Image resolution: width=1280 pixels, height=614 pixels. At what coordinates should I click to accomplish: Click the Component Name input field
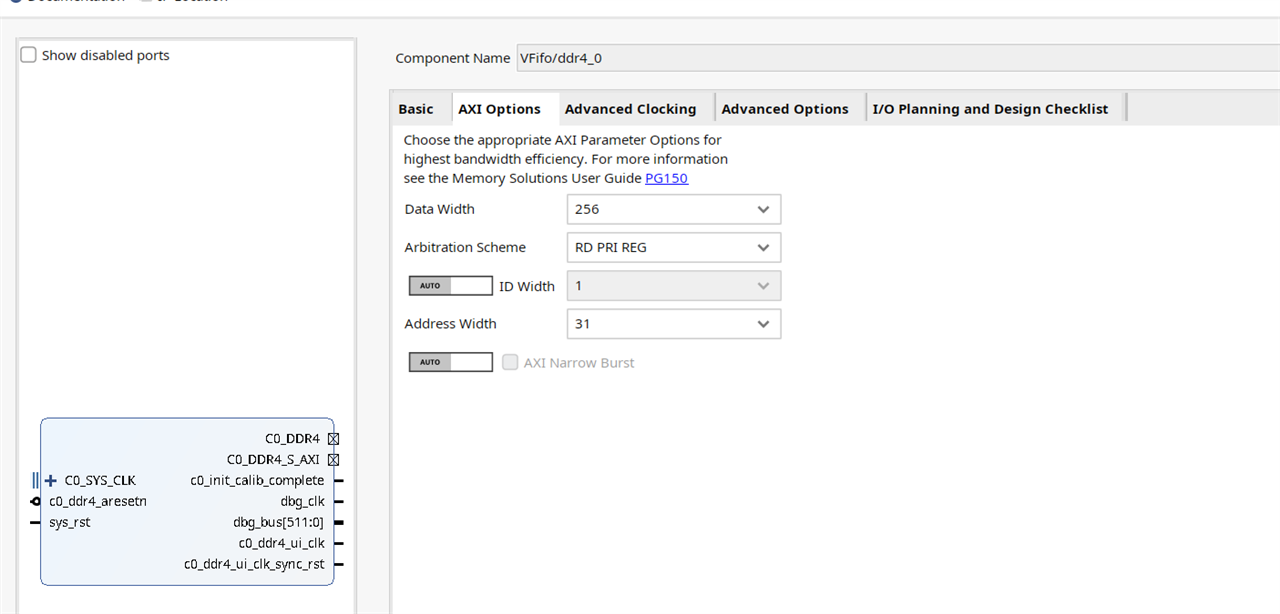(x=898, y=58)
